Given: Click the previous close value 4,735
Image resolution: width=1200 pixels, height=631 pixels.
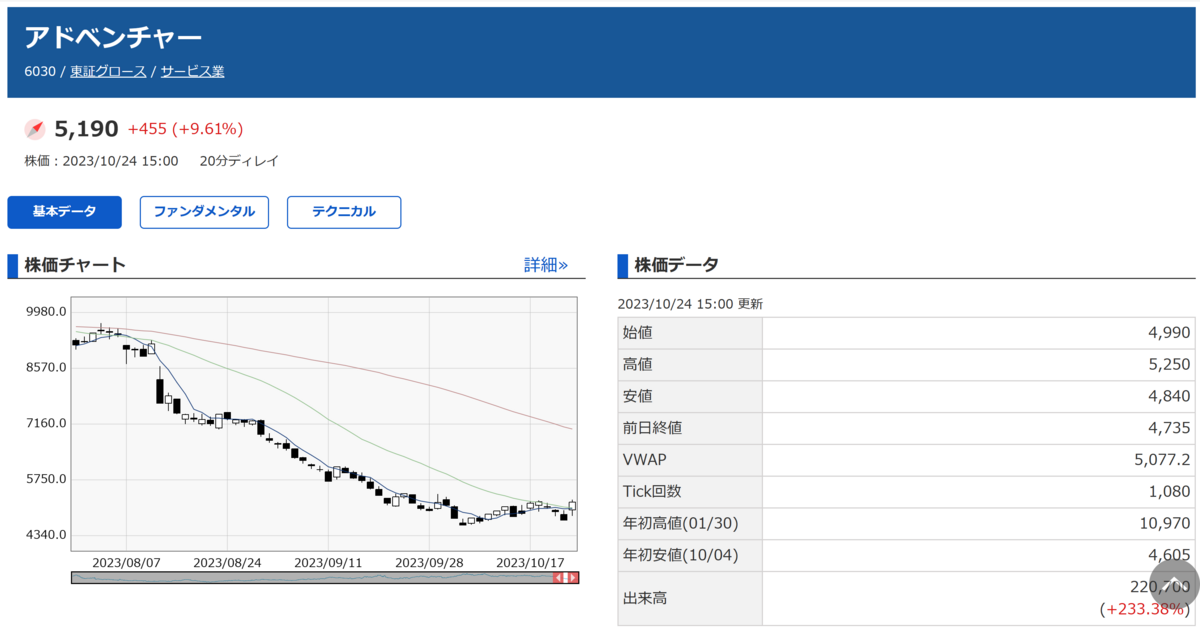Looking at the screenshot, I should (x=1170, y=428).
